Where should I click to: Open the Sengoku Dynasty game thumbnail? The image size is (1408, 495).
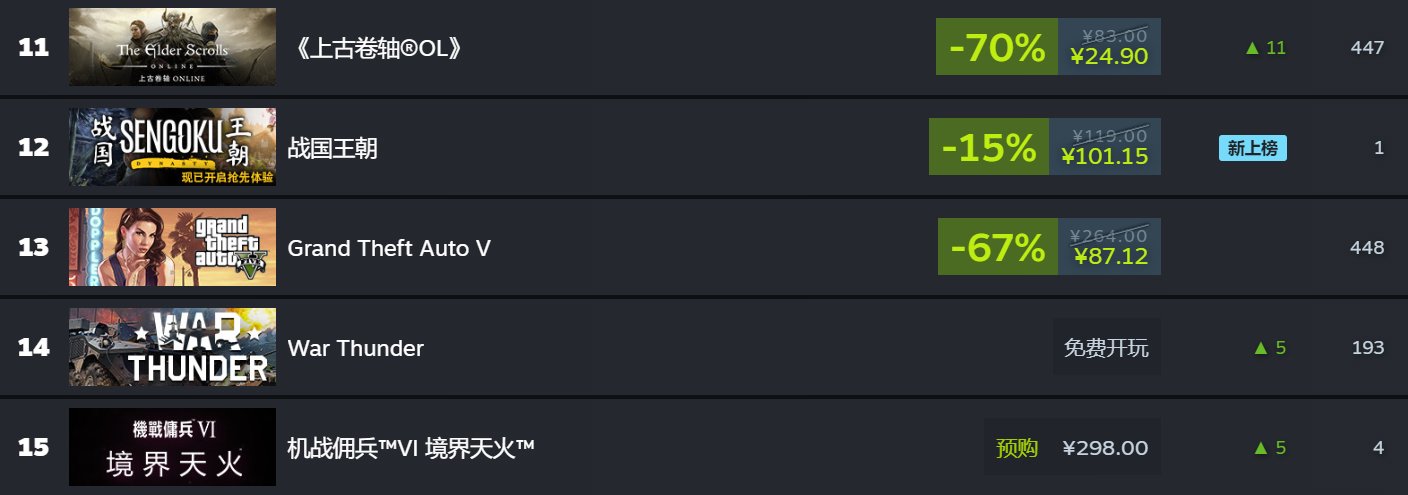click(172, 147)
